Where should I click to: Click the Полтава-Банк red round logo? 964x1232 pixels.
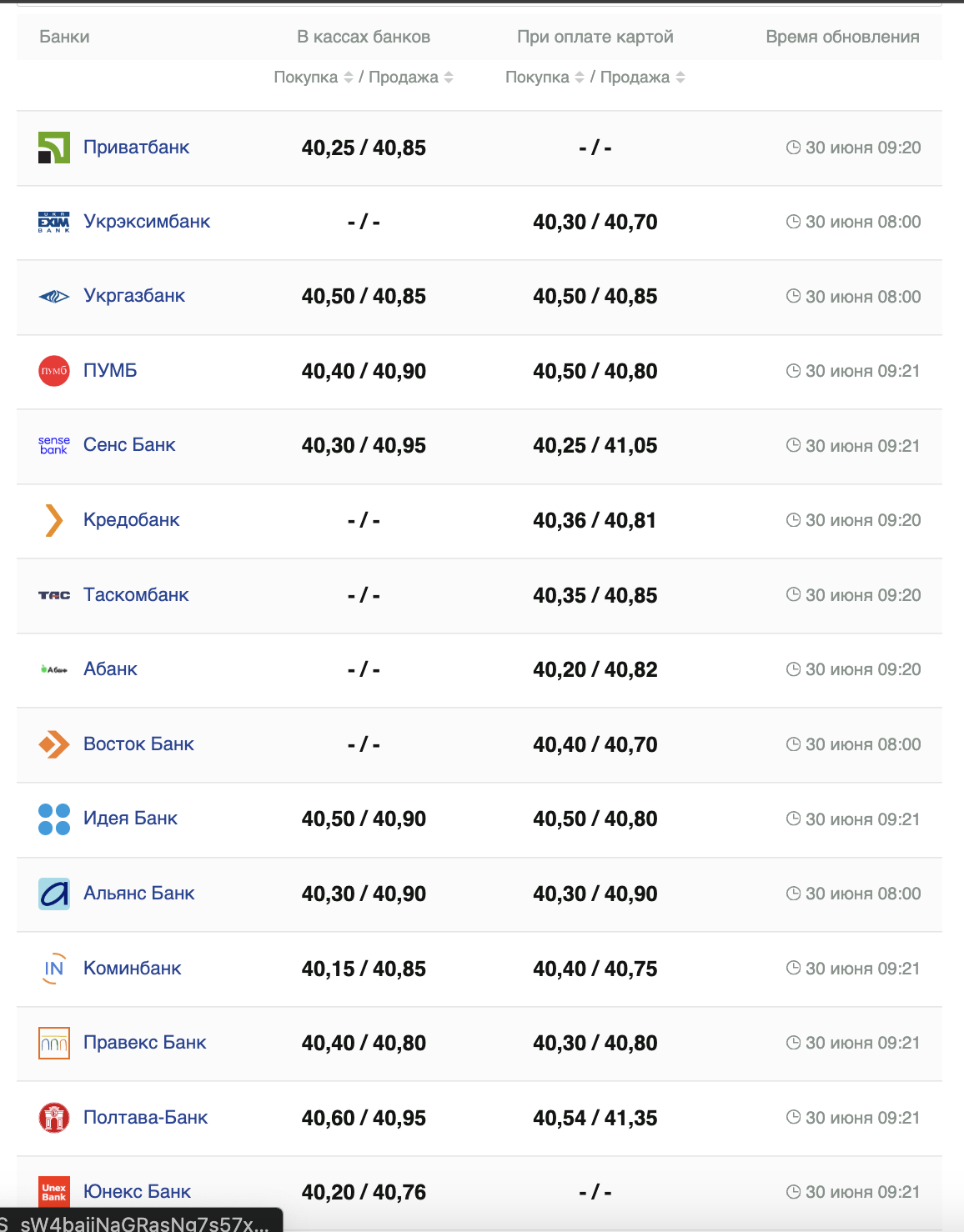tap(54, 1118)
